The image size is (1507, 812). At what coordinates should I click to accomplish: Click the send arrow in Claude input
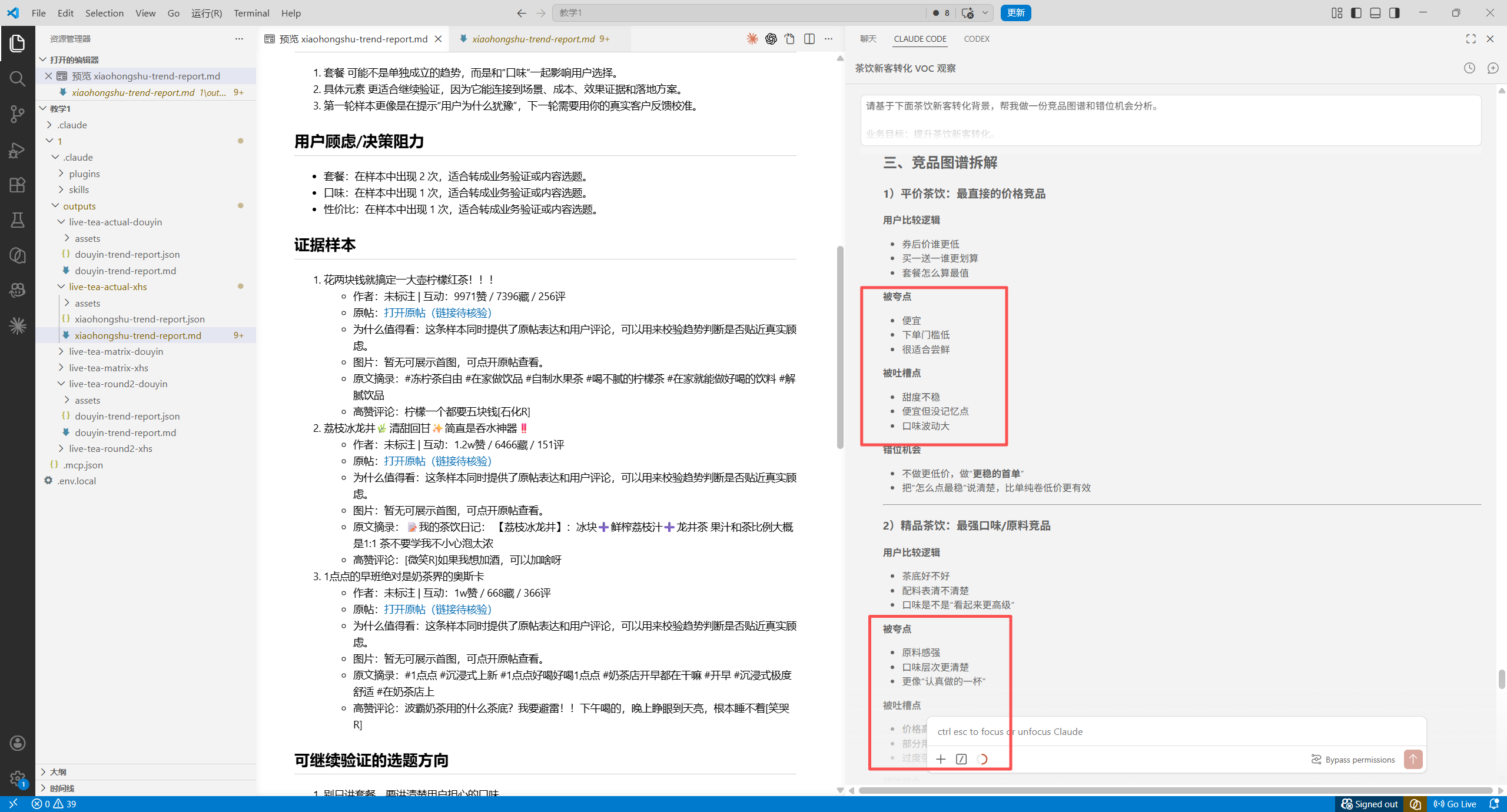pos(1413,759)
